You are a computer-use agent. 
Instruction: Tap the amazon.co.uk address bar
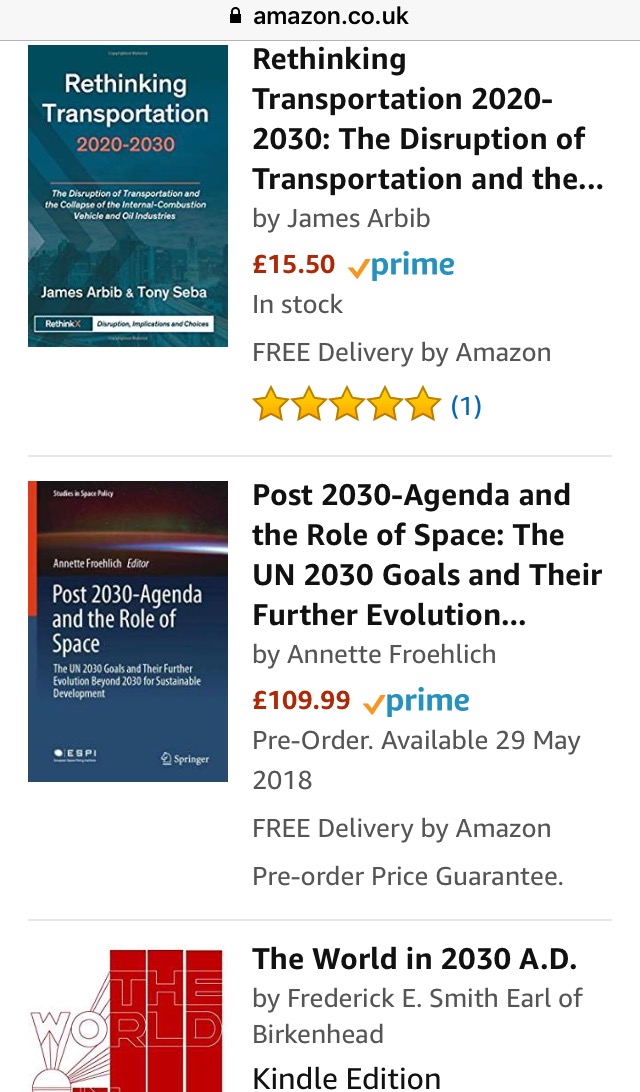[330, 16]
